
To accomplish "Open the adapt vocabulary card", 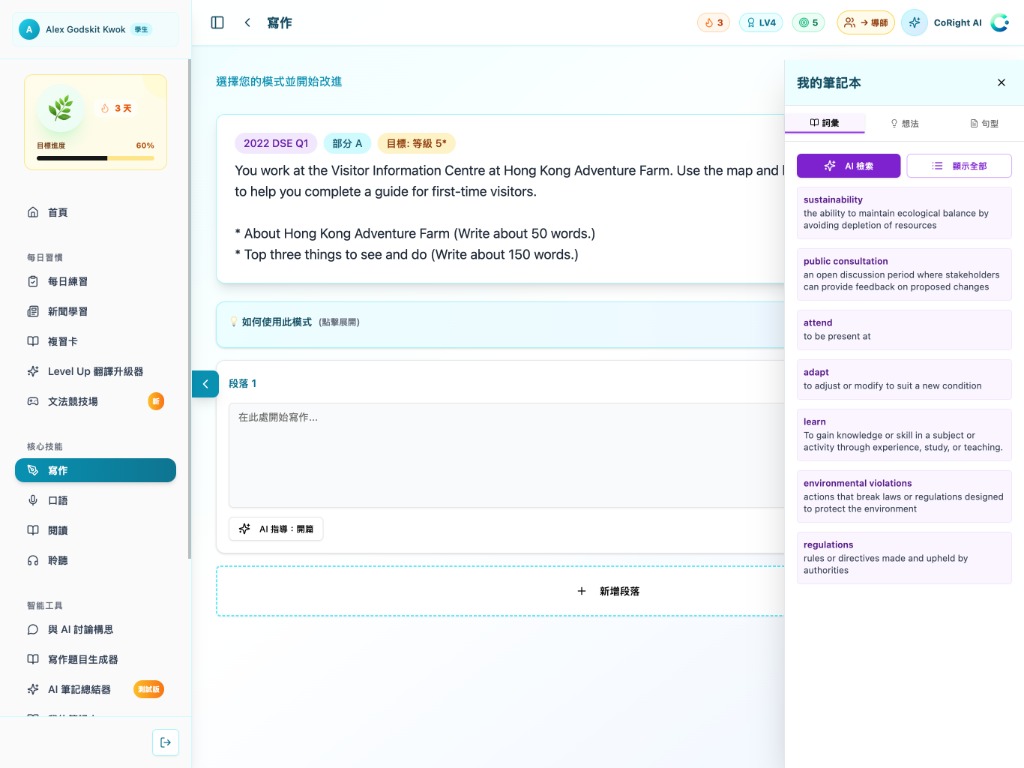I will pyautogui.click(x=904, y=379).
